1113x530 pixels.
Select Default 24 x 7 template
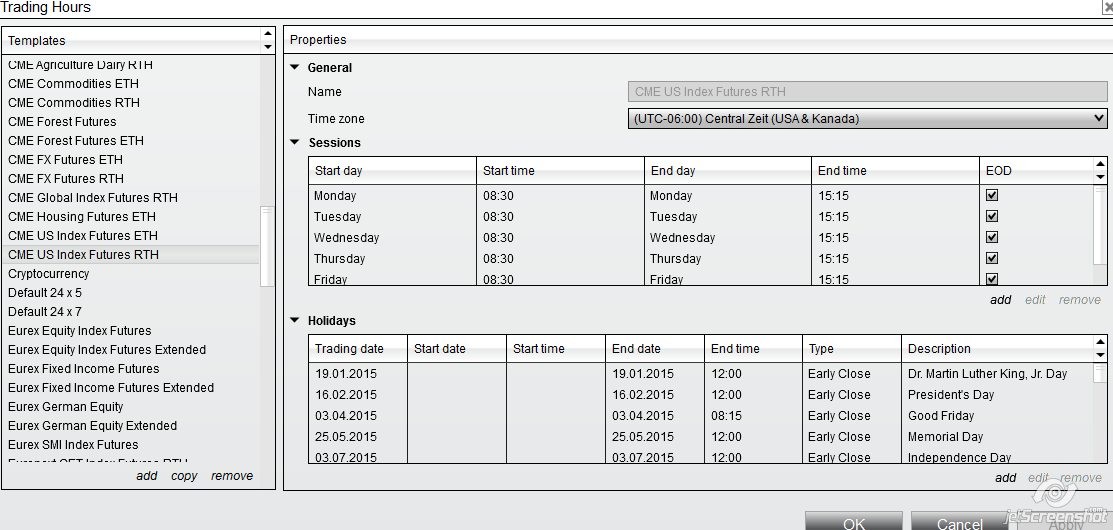tap(45, 311)
